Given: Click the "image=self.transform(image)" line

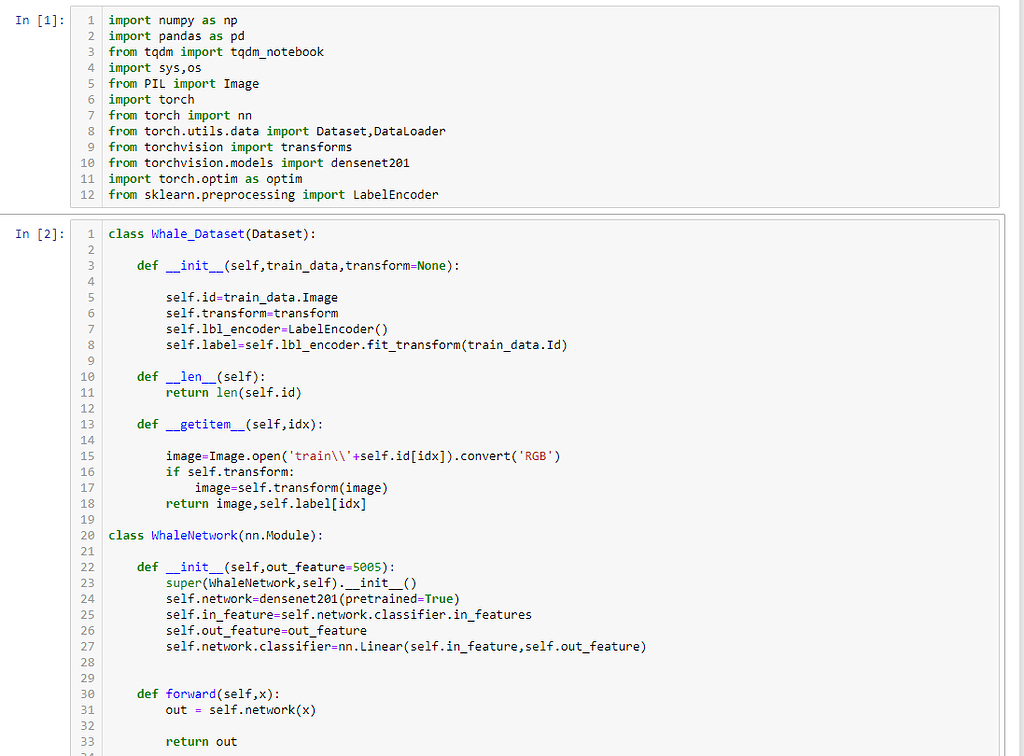Looking at the screenshot, I should click(x=291, y=488).
